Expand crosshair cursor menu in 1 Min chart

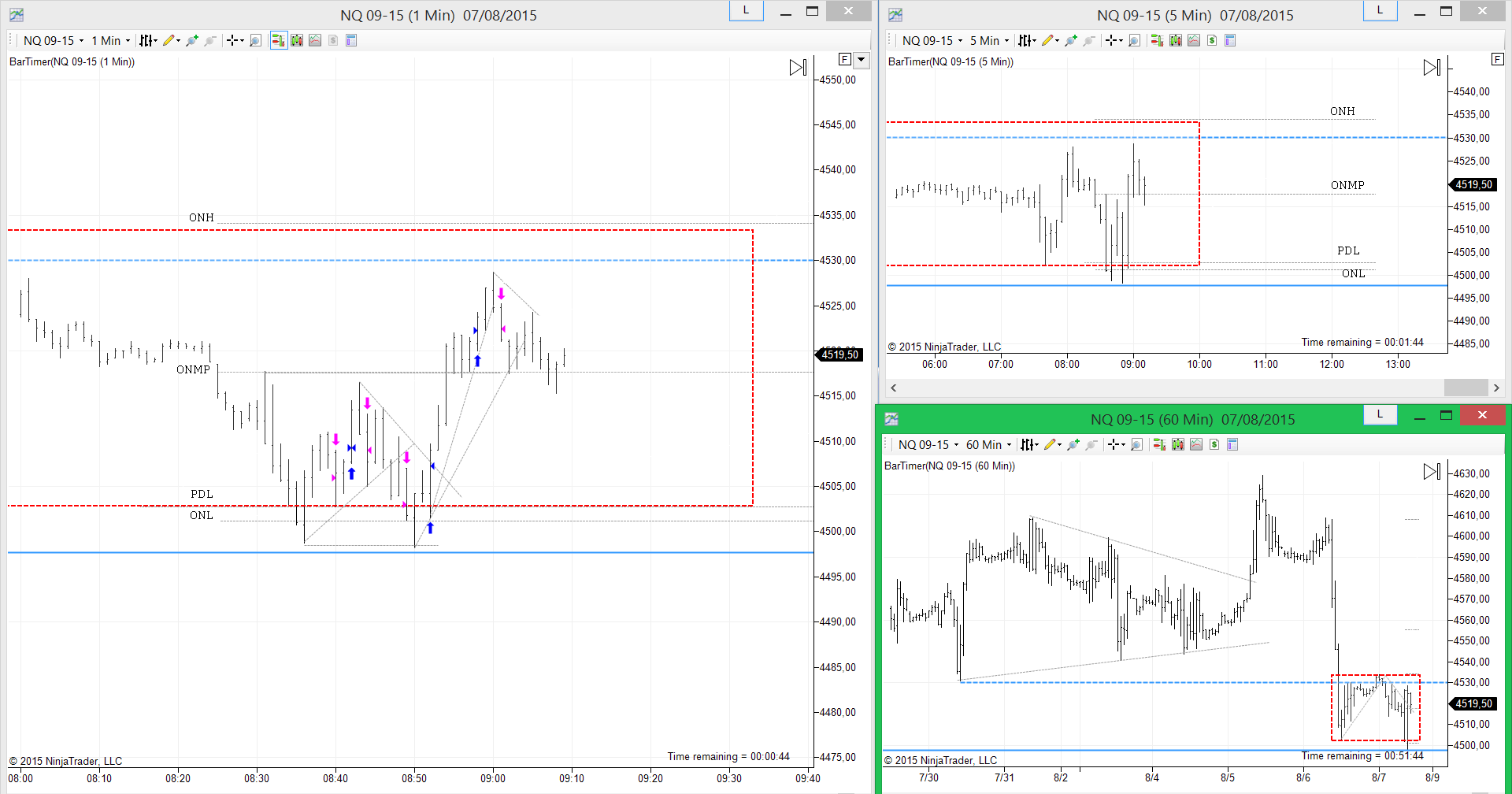(235, 40)
